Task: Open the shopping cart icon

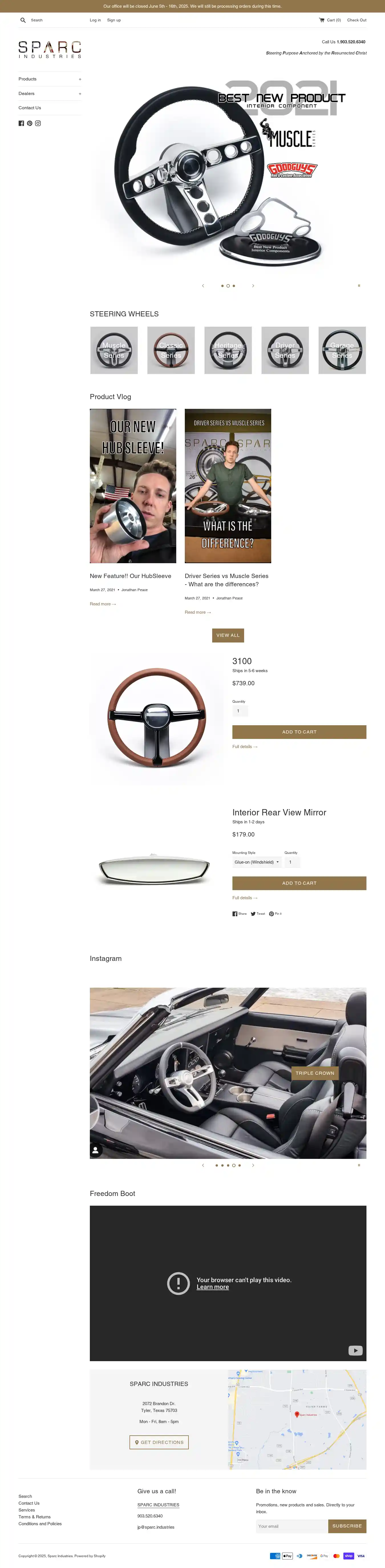Action: tap(322, 20)
